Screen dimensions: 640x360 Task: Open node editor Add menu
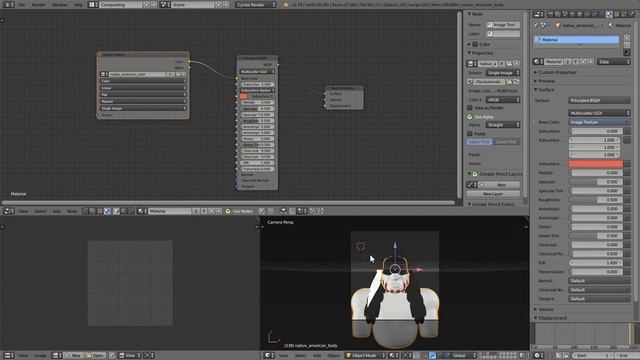(57, 211)
